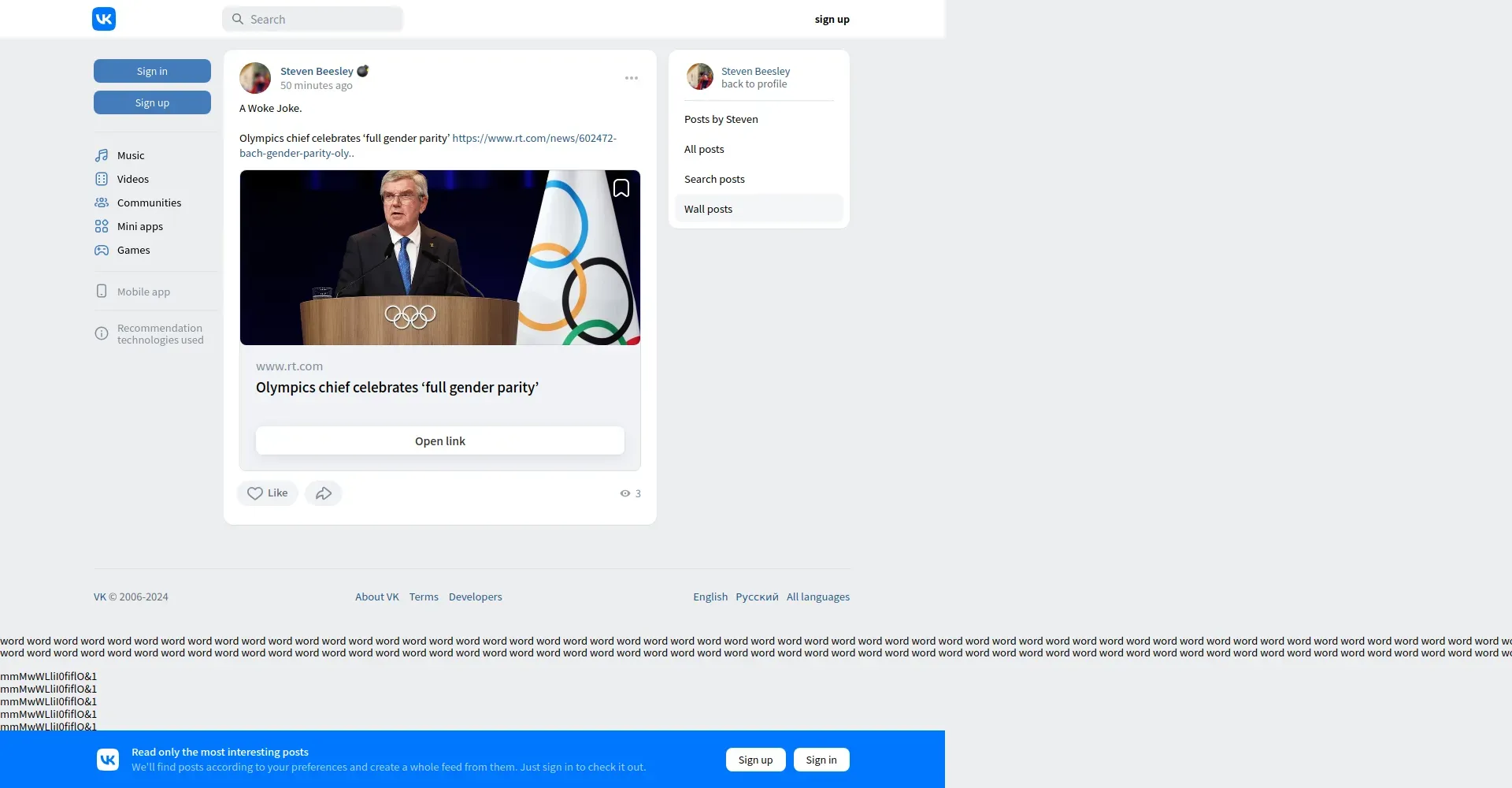Open the Olympics article preview image
The width and height of the screenshot is (1512, 788).
440,258
